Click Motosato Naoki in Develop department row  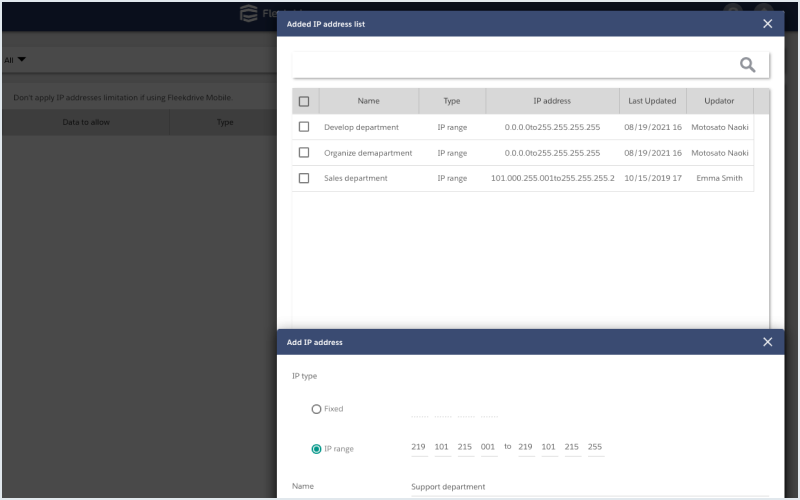coord(720,127)
